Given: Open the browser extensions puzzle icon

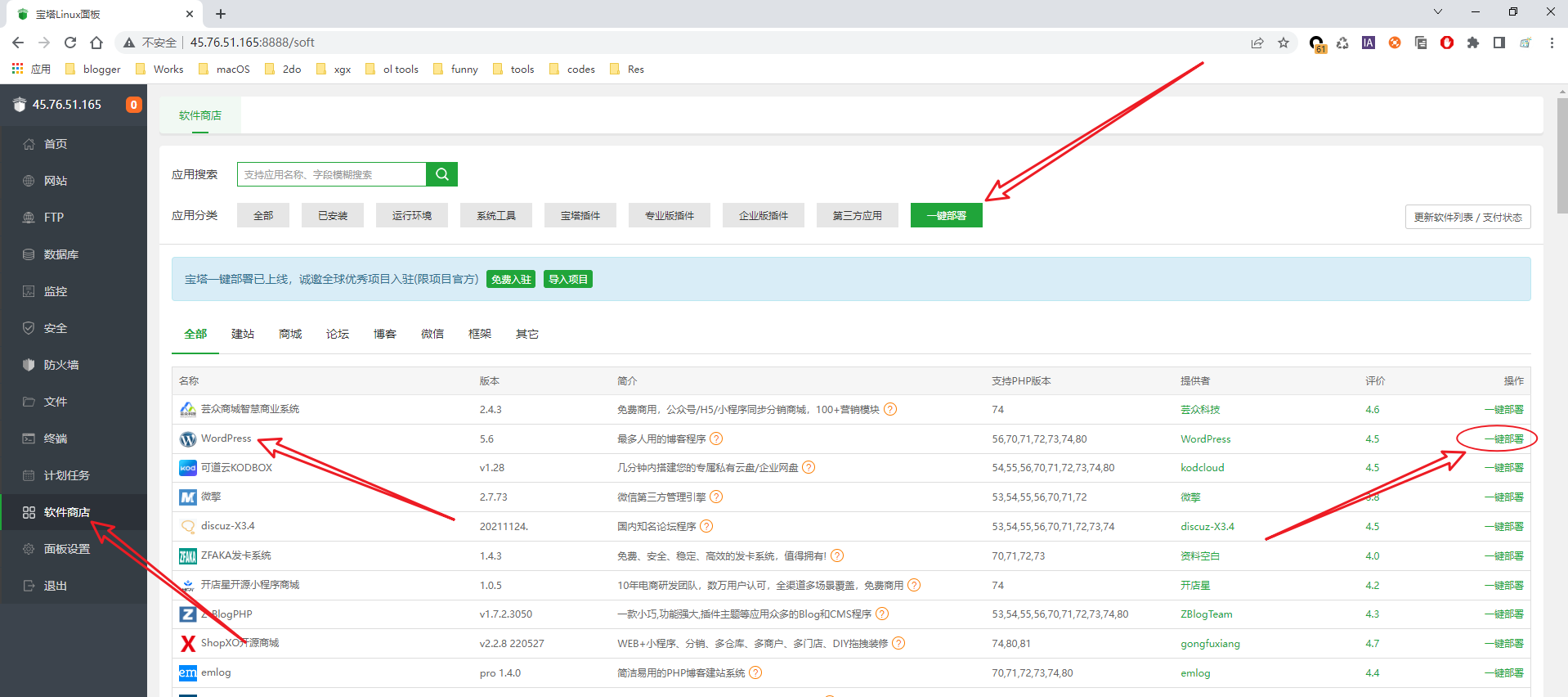Looking at the screenshot, I should coord(1473,43).
